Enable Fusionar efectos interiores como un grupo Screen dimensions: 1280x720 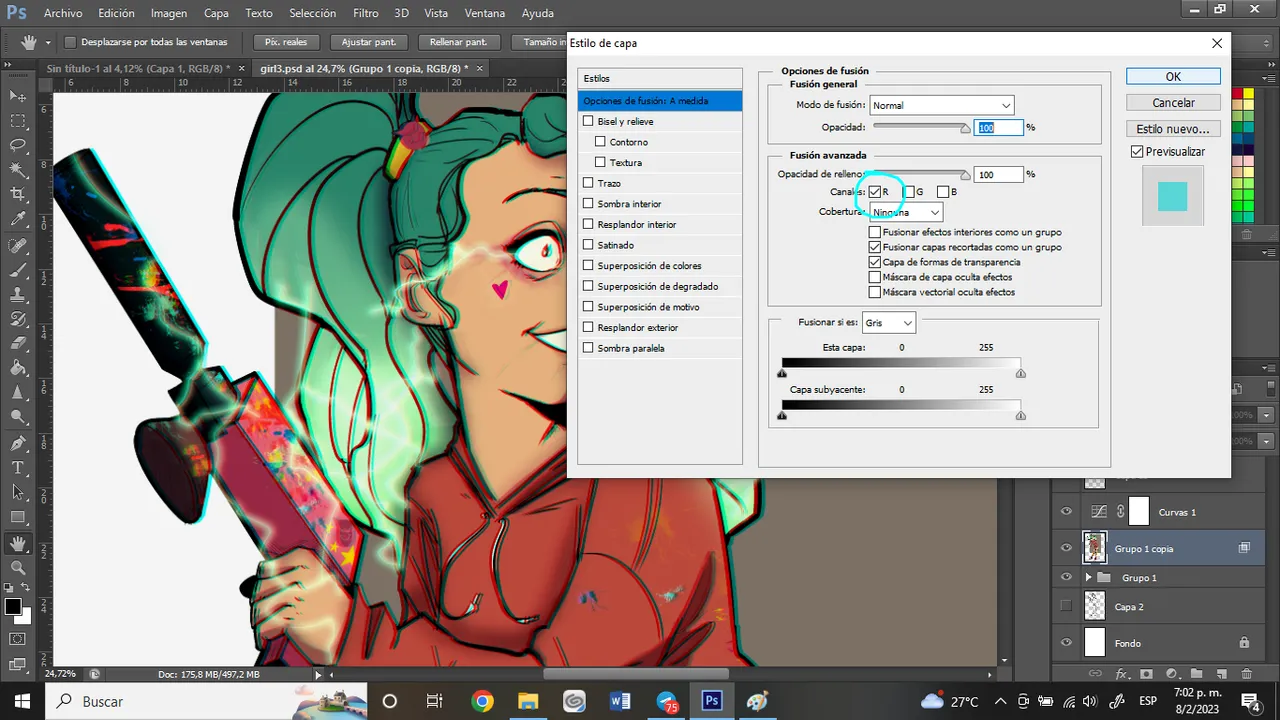875,232
